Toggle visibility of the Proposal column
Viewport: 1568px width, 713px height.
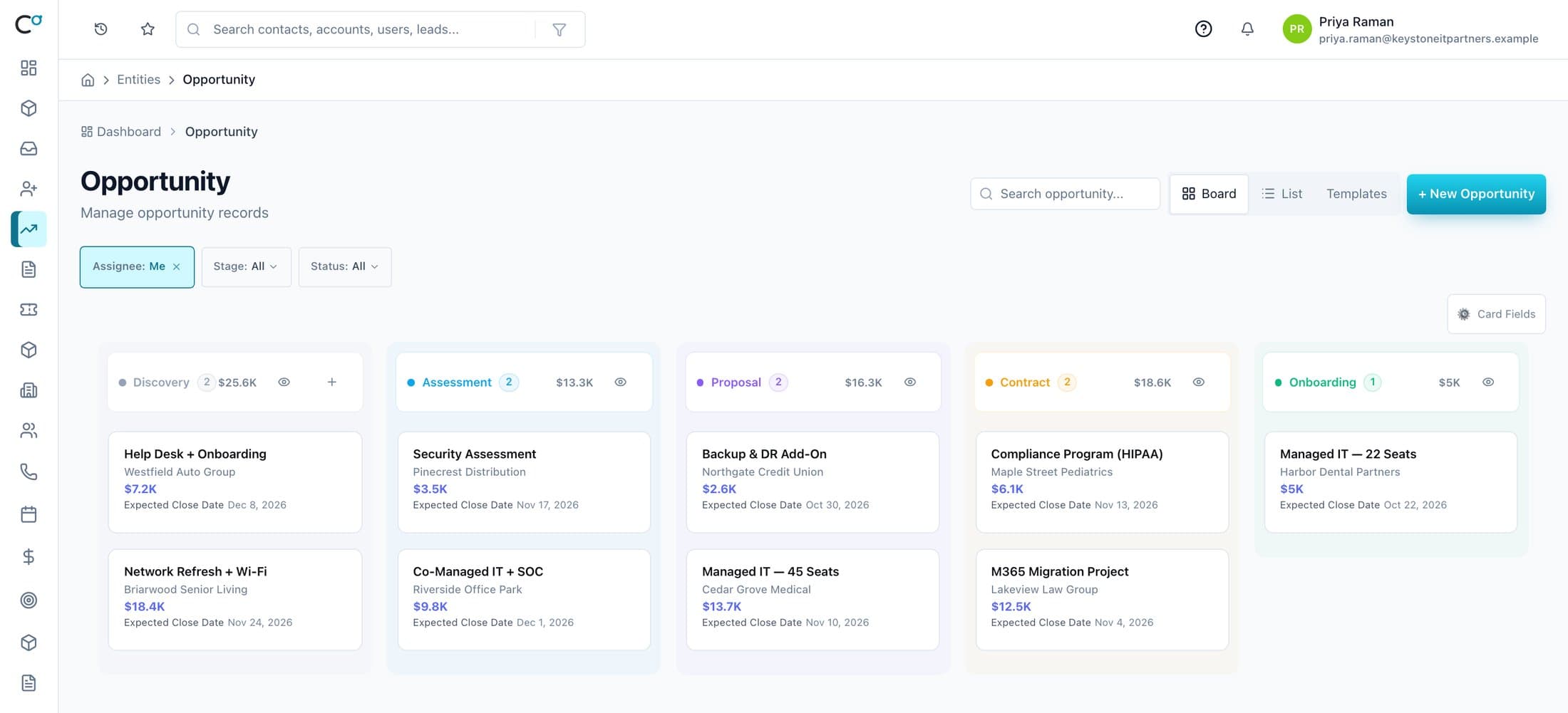(x=910, y=382)
